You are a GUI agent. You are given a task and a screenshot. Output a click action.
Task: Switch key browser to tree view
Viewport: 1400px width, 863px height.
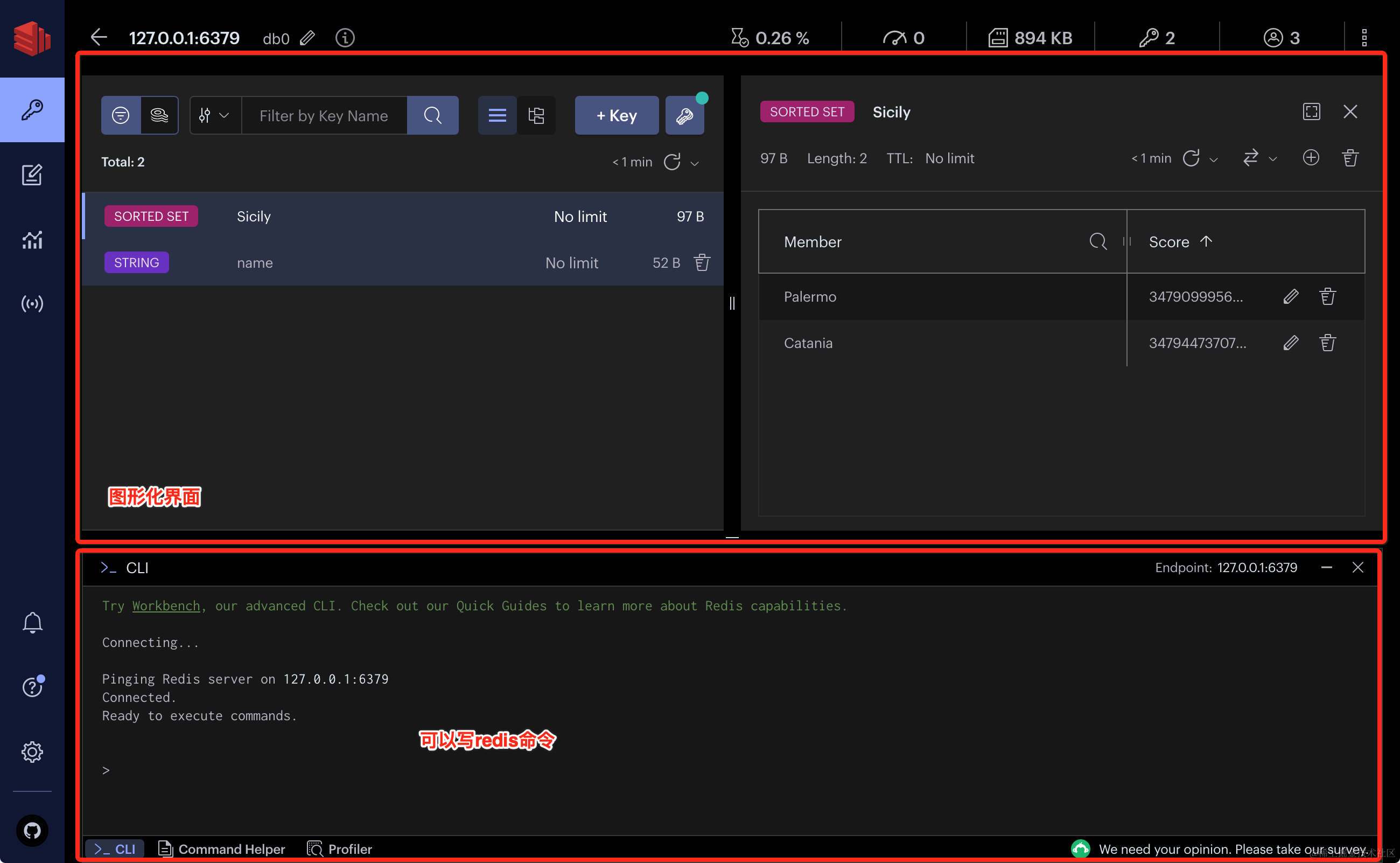(x=536, y=116)
